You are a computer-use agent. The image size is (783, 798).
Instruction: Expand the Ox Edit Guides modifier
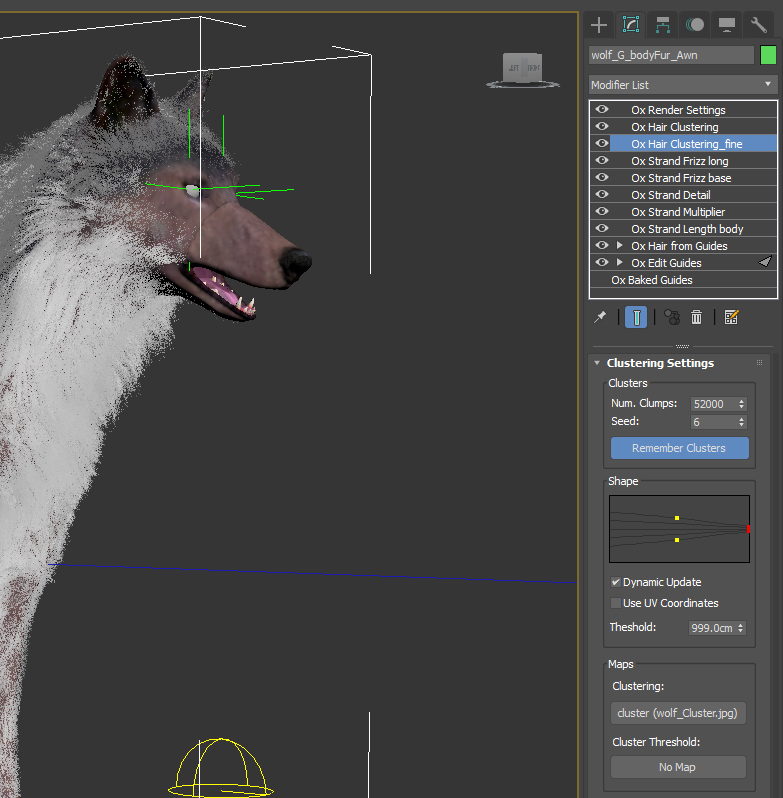click(x=619, y=263)
